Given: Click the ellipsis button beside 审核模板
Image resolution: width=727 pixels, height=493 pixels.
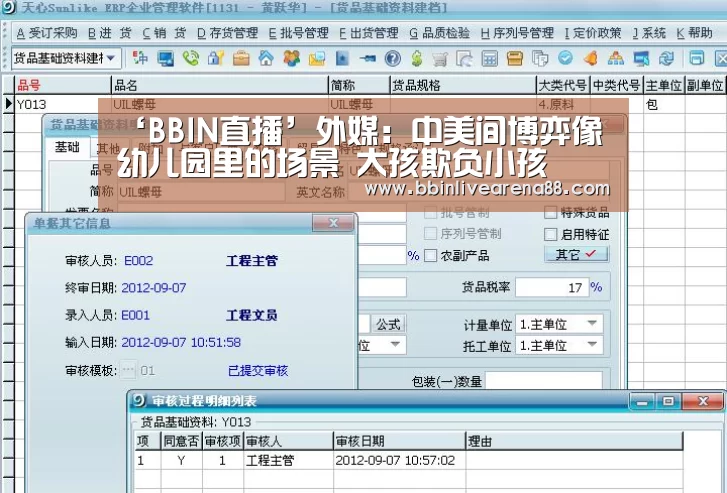Looking at the screenshot, I should 128,370.
